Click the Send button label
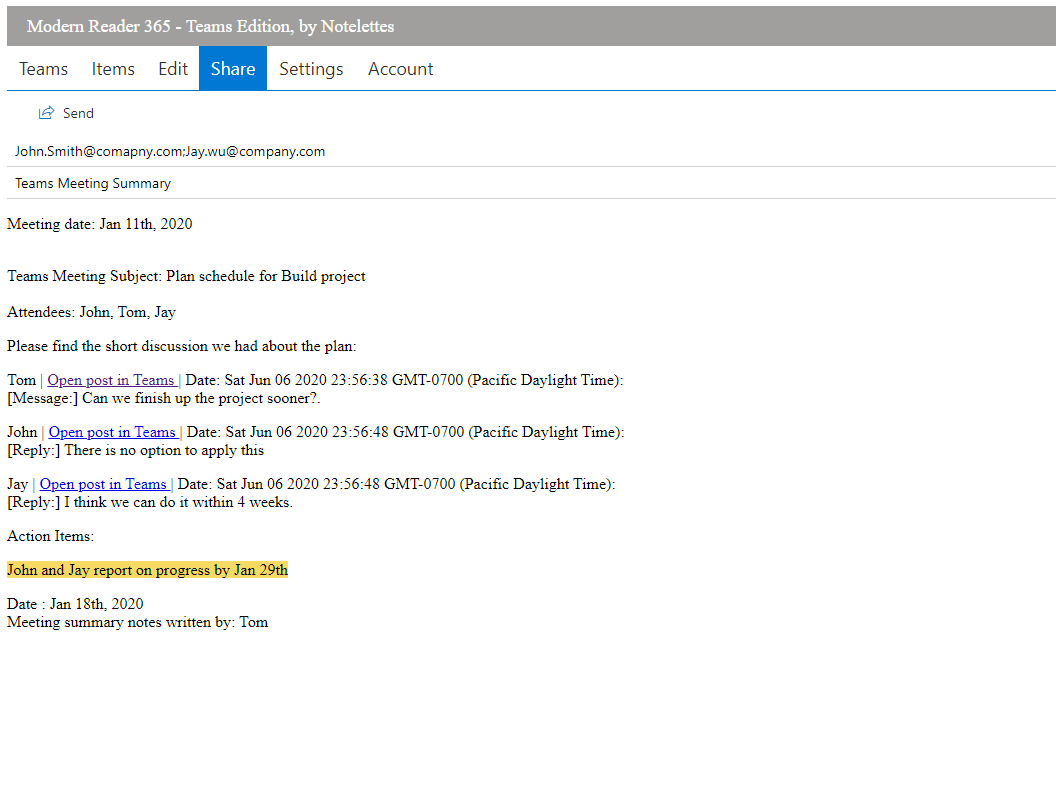 click(x=78, y=113)
